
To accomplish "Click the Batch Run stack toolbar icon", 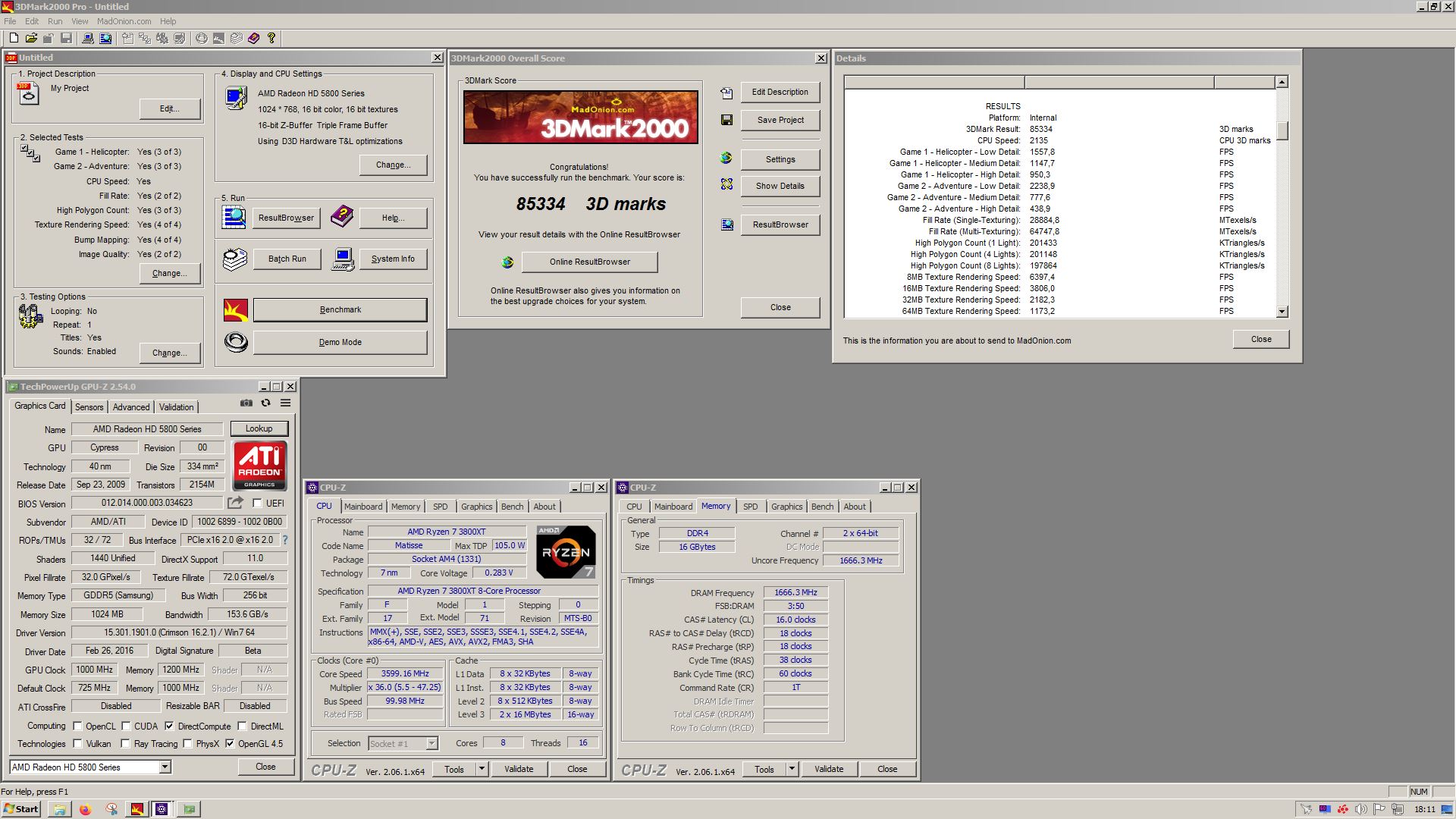I will pyautogui.click(x=237, y=38).
